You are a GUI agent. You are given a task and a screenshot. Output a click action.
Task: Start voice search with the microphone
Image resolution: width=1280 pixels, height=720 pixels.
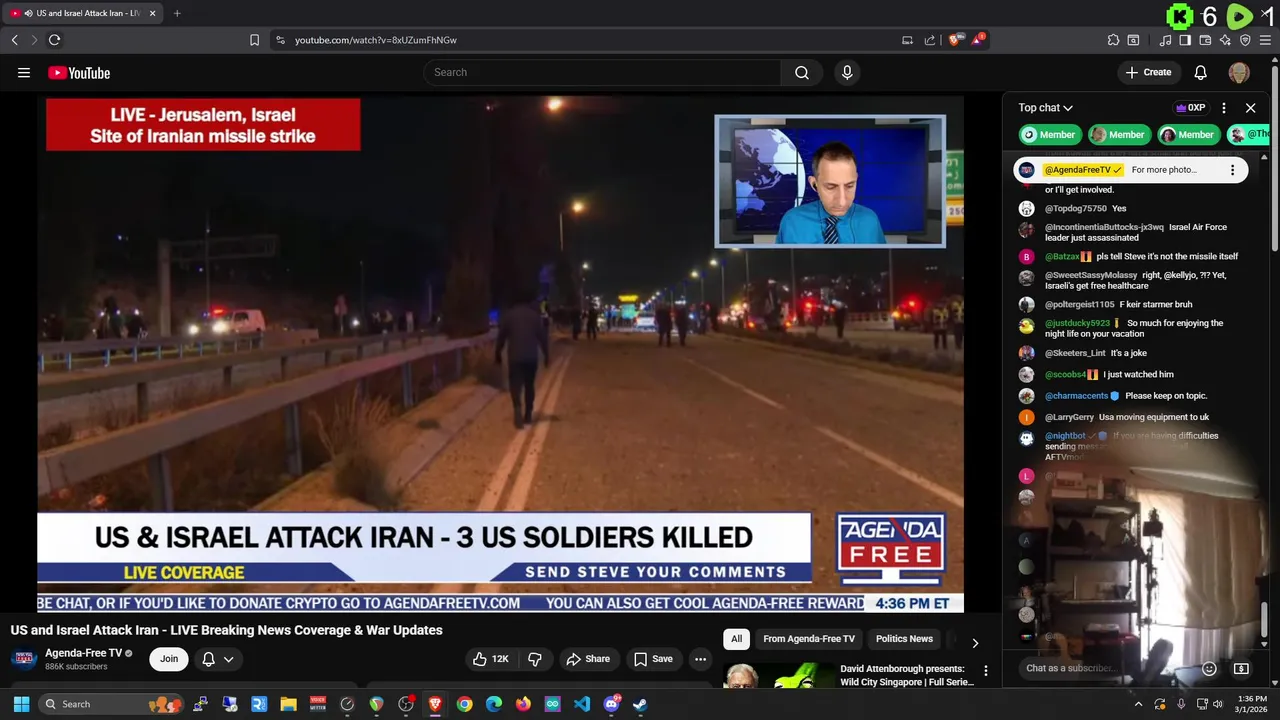click(847, 72)
